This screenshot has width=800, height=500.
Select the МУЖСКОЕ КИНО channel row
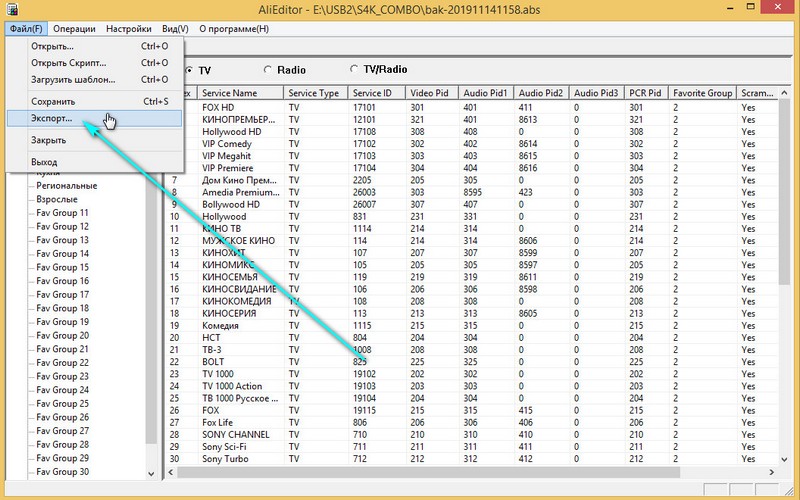[472, 241]
